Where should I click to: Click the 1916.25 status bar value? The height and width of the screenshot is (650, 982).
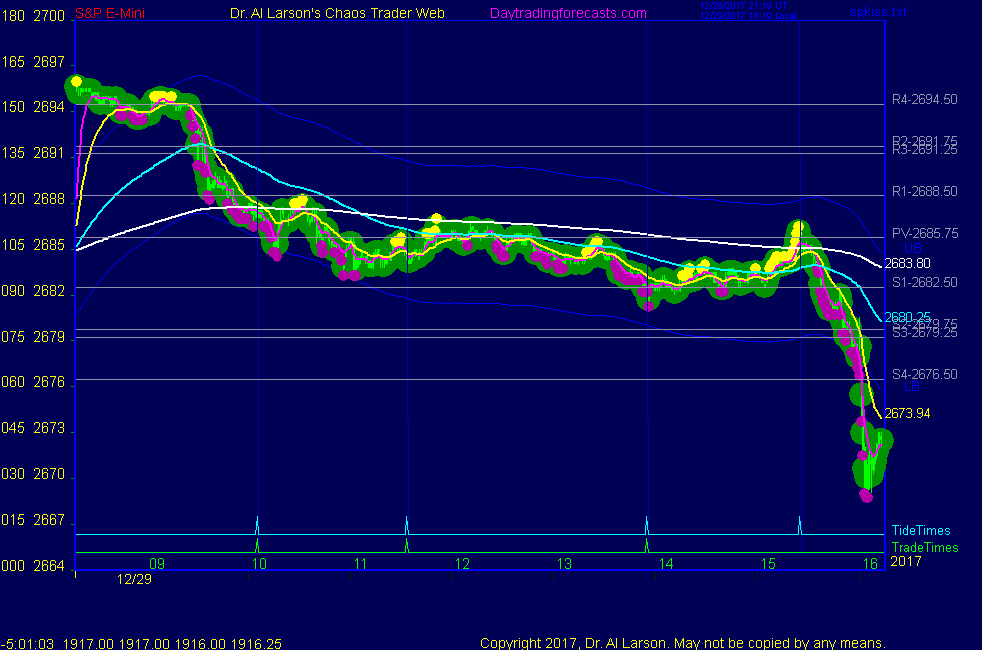256,644
